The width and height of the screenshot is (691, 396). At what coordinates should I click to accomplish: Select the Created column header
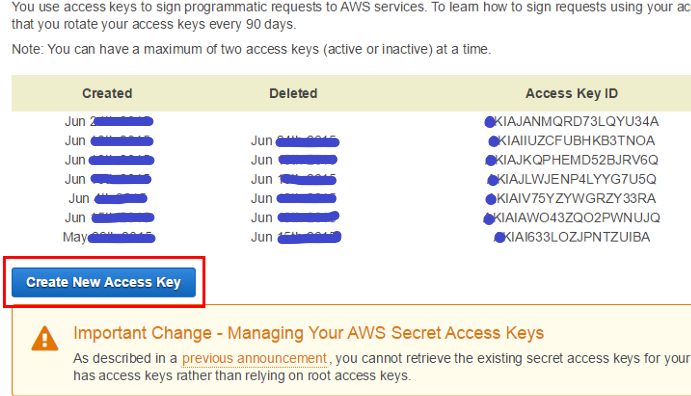(x=107, y=93)
